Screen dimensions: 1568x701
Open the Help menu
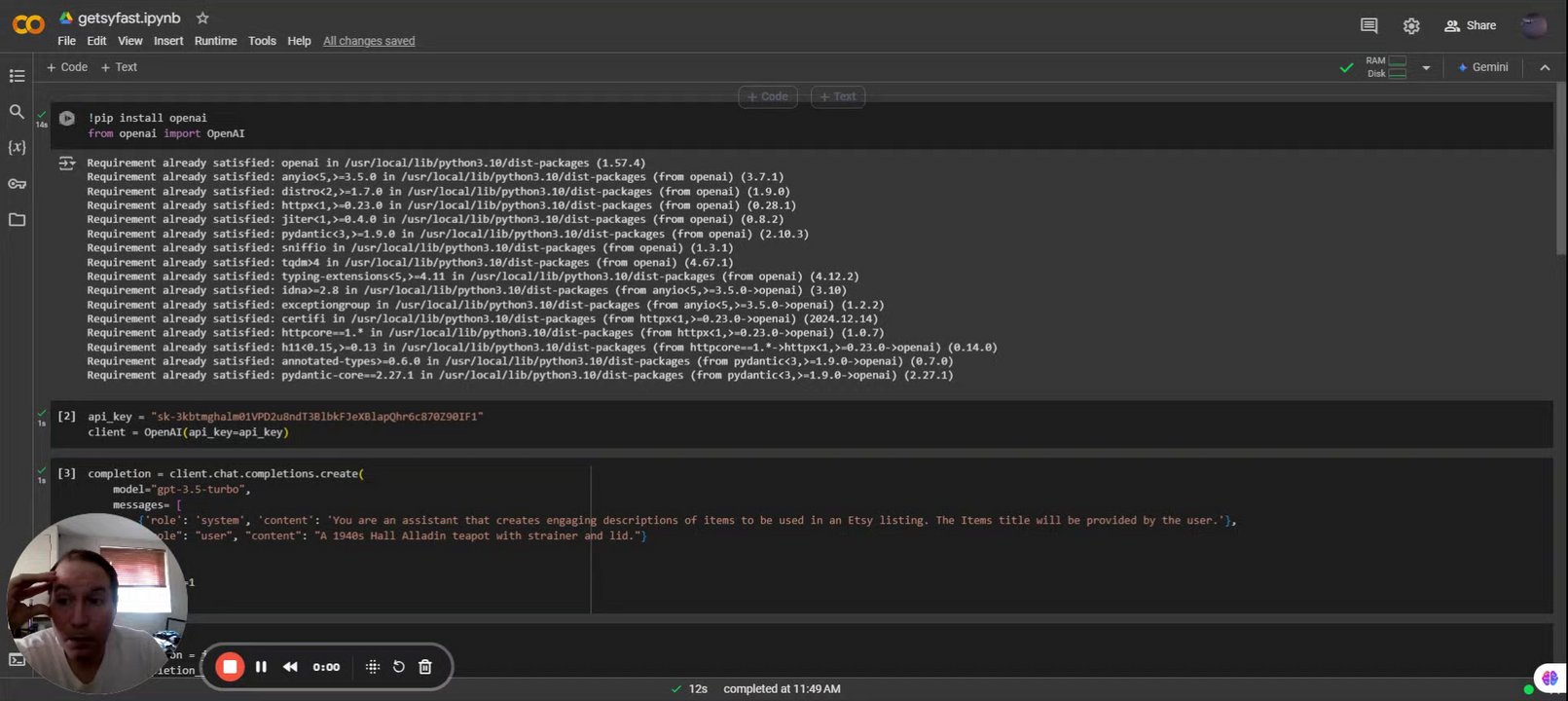(299, 41)
